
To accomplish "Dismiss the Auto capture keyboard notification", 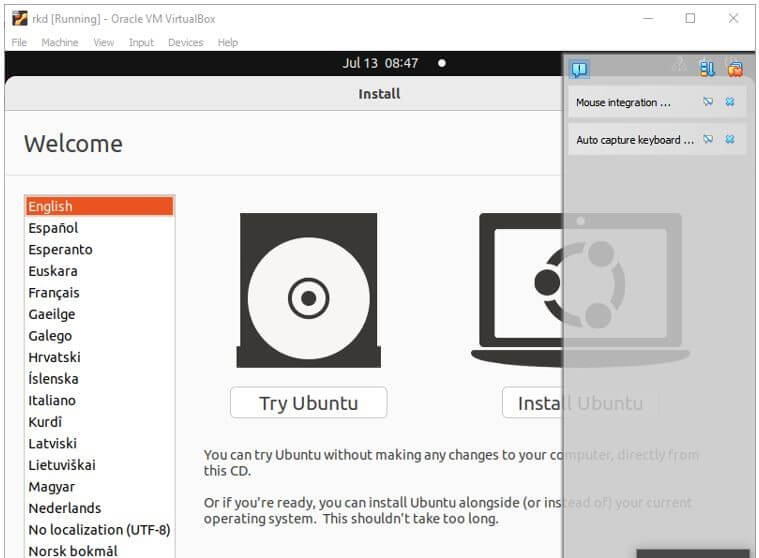I will pyautogui.click(x=730, y=139).
